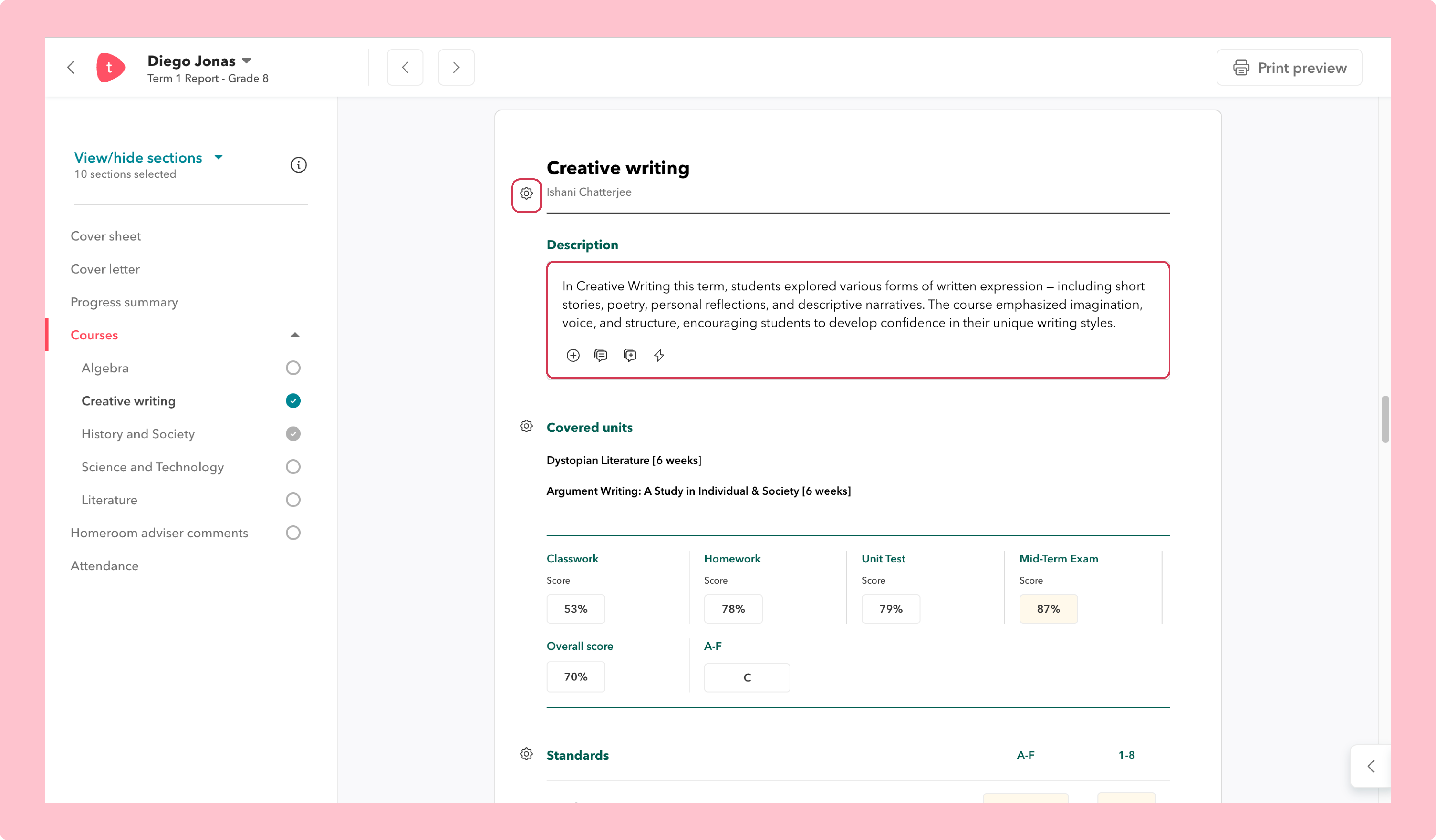Collapse the Courses section

(x=294, y=335)
